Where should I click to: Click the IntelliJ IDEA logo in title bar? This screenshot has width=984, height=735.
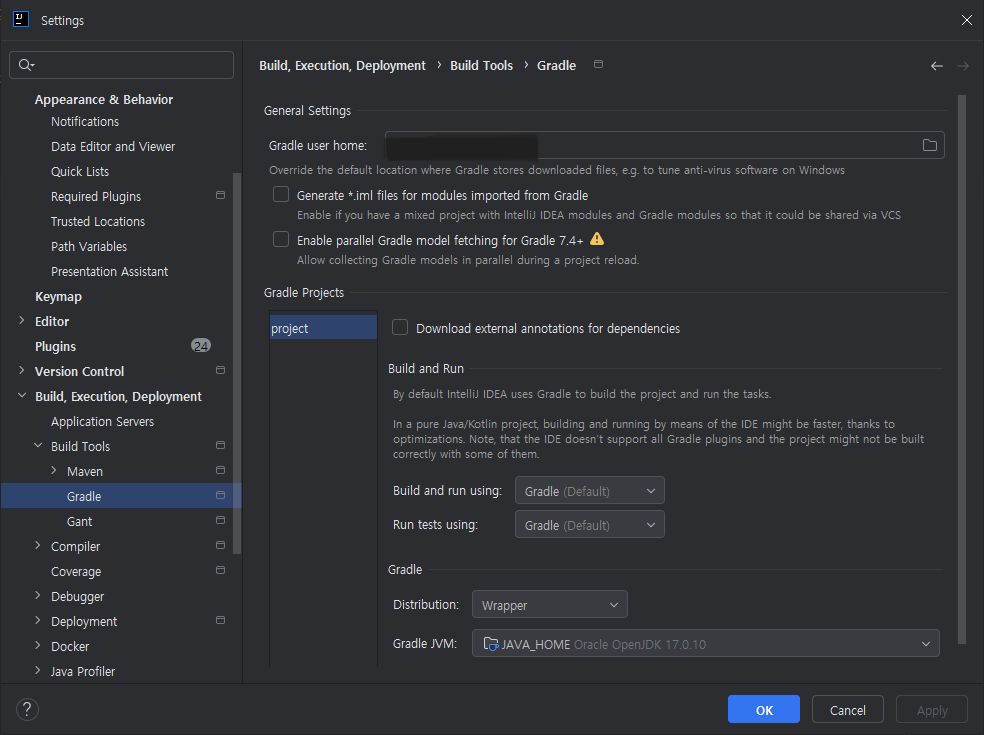click(x=21, y=19)
